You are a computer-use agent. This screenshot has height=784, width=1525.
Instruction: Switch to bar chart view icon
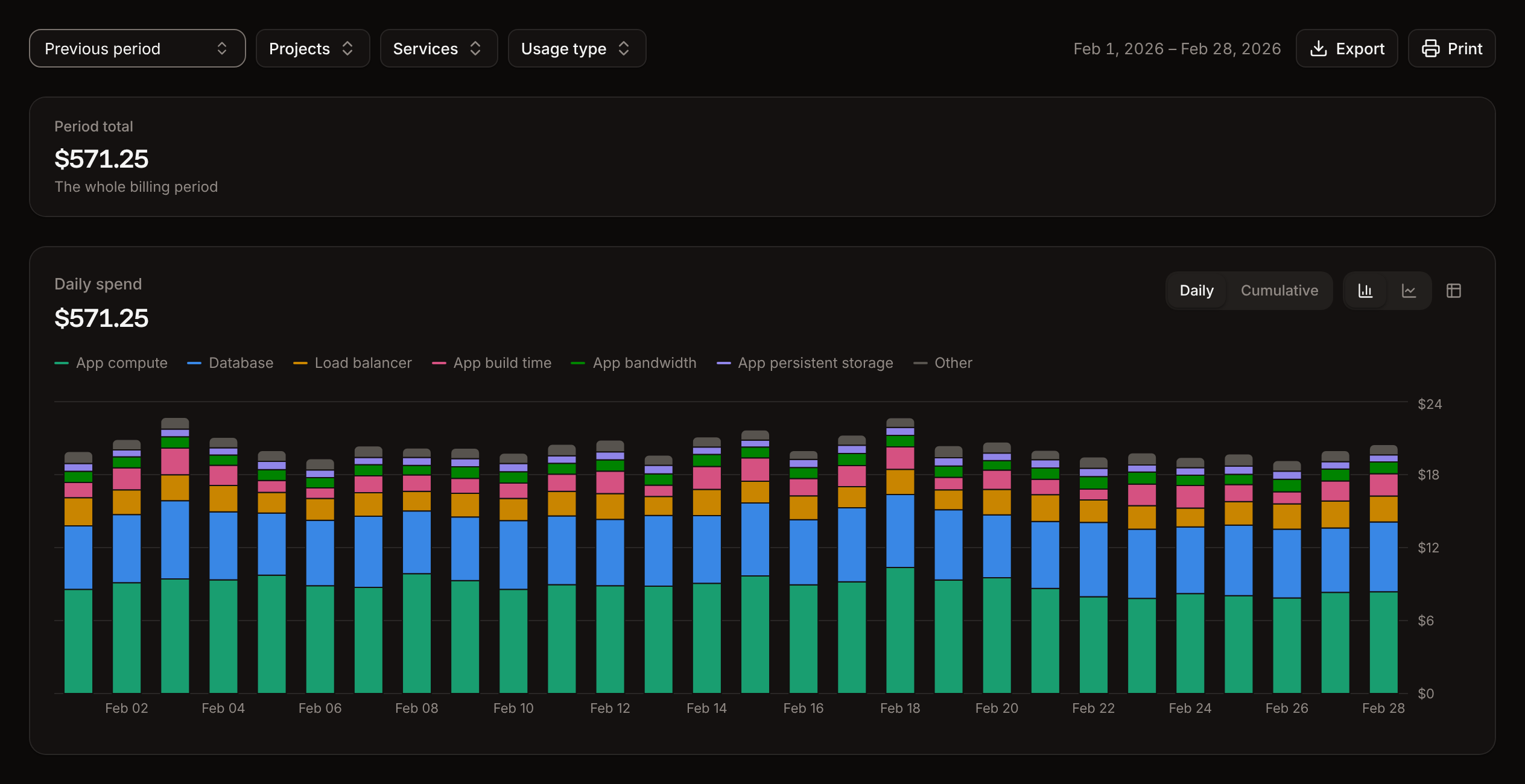coord(1365,291)
